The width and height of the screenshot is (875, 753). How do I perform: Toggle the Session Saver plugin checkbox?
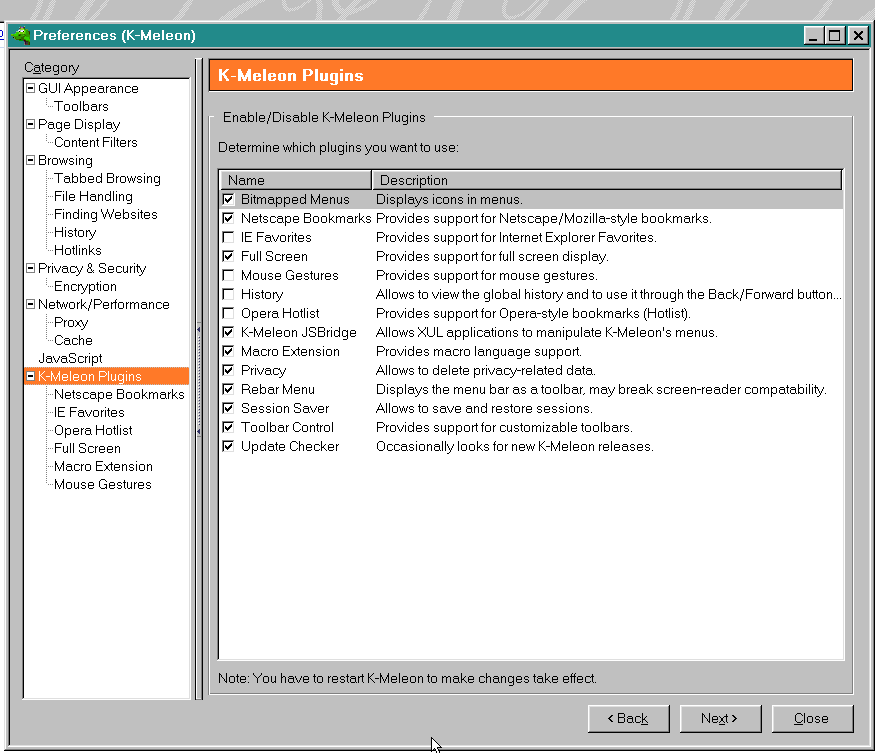pos(229,409)
